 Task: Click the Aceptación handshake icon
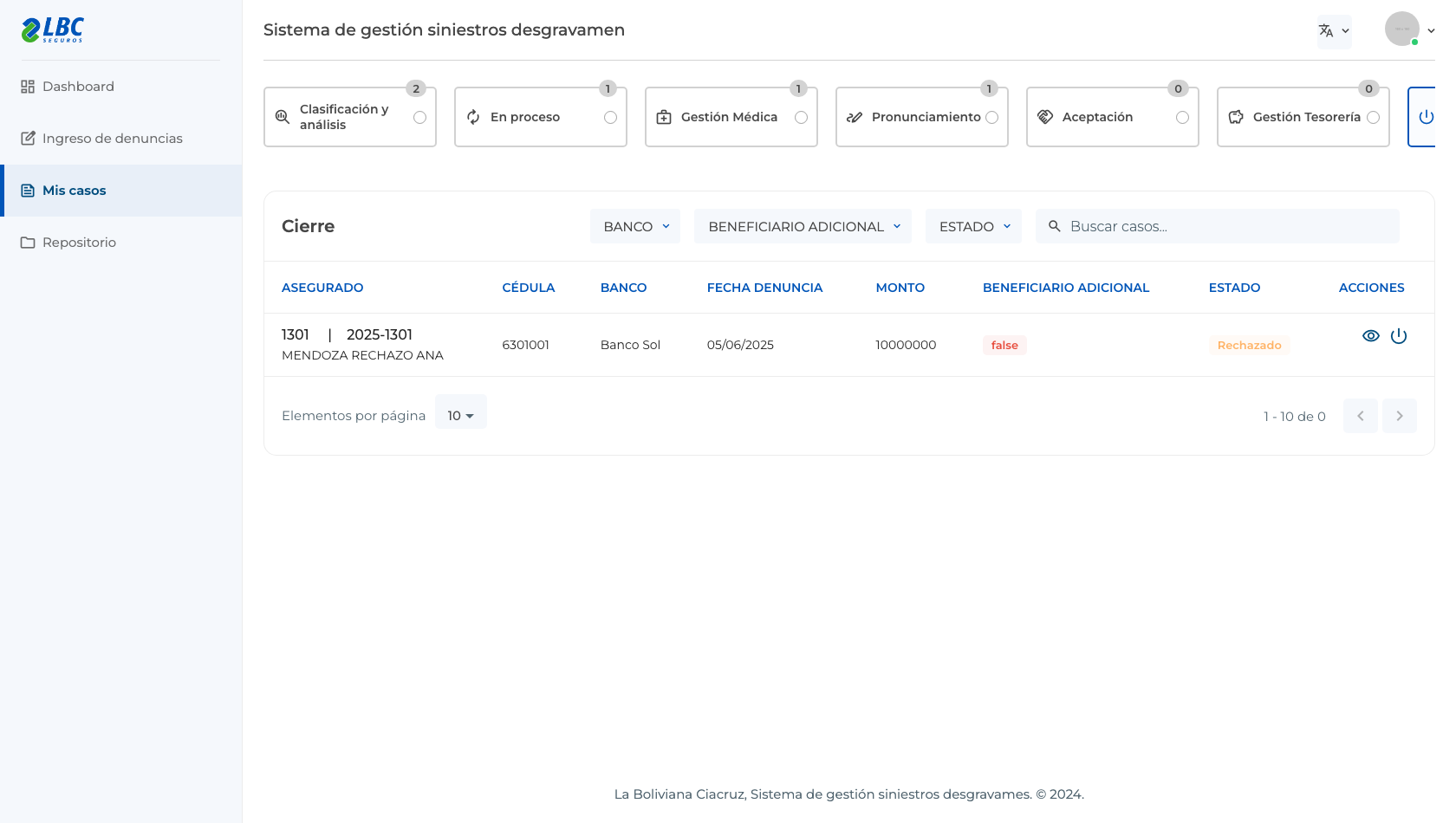(x=1045, y=117)
